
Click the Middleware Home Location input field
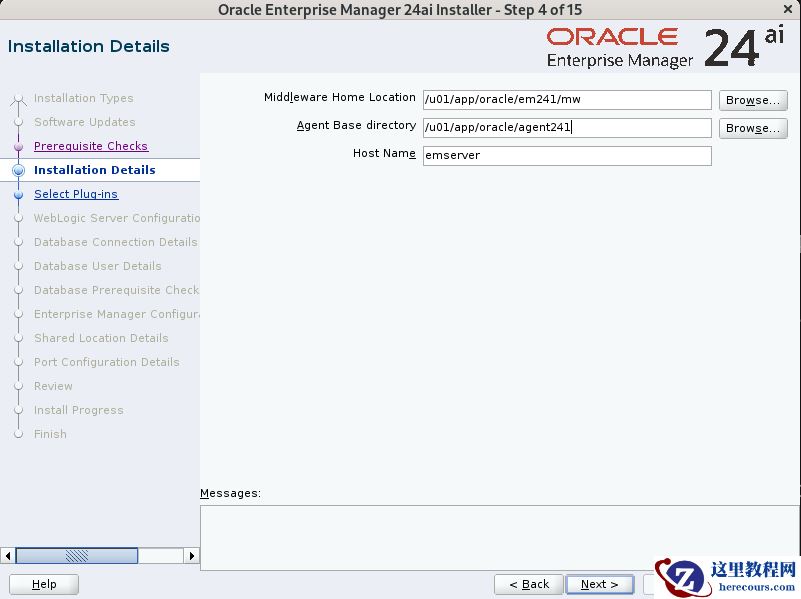(x=567, y=100)
